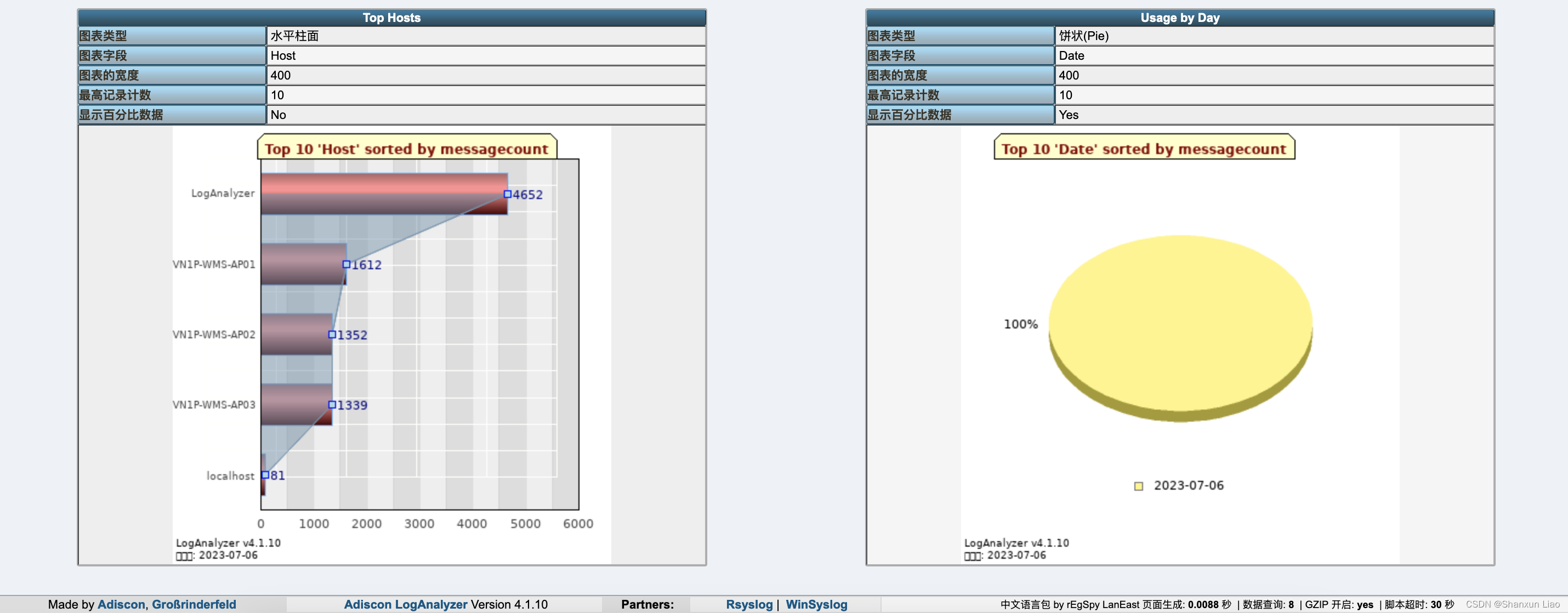Select the LogAnalyzer bar in the host chart

click(383, 195)
